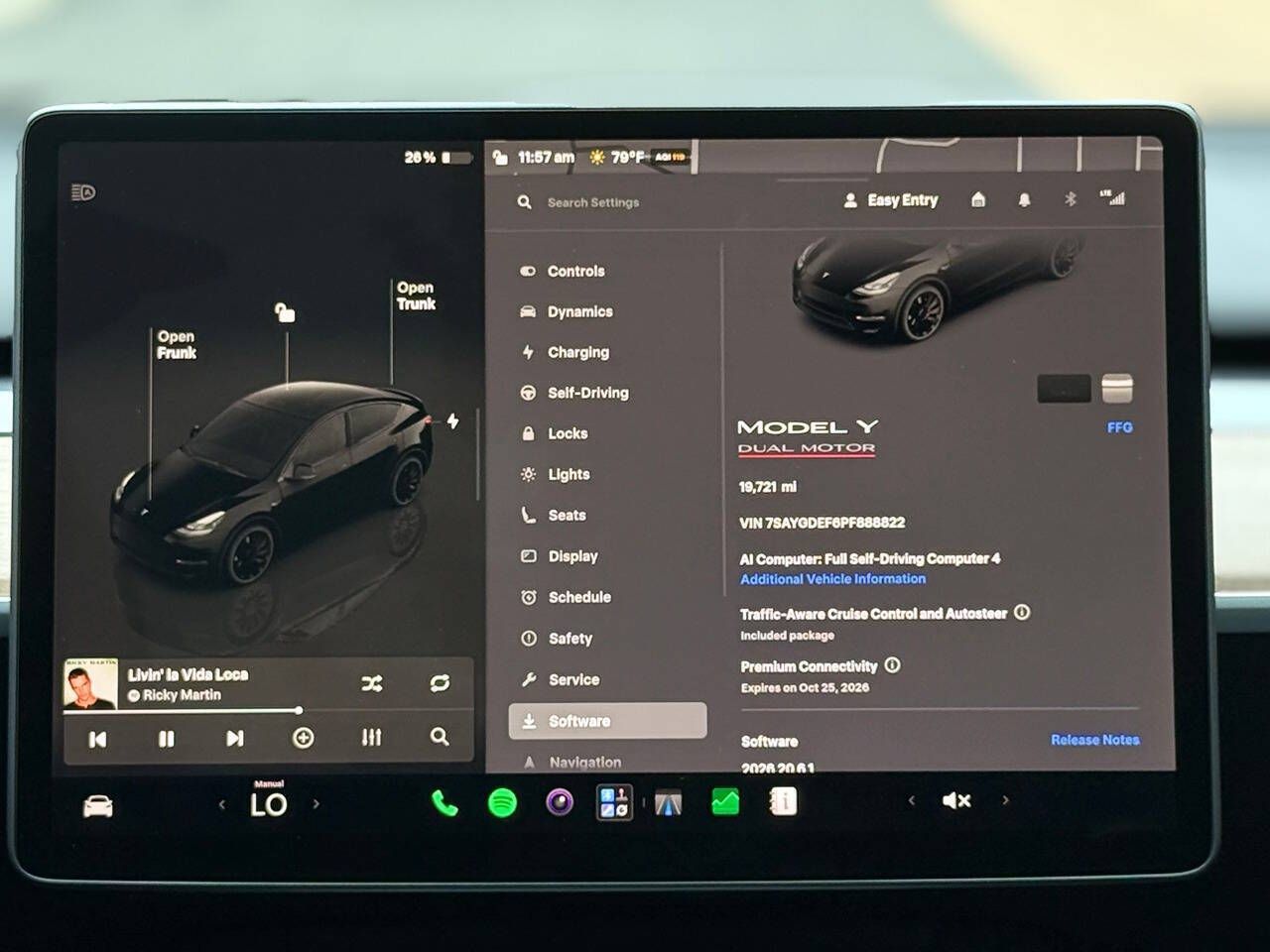Tap the 79°F weather indicator
The image size is (1270, 952).
tap(618, 157)
